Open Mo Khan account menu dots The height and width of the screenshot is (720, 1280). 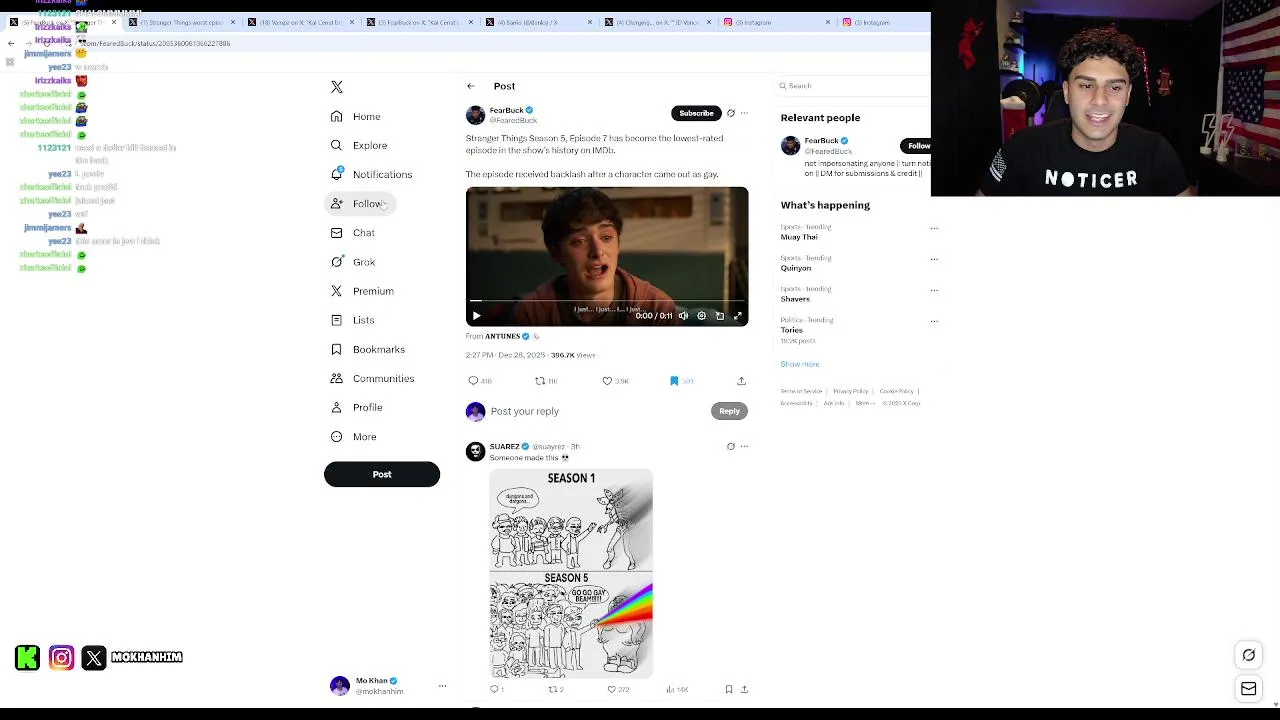pyautogui.click(x=442, y=686)
